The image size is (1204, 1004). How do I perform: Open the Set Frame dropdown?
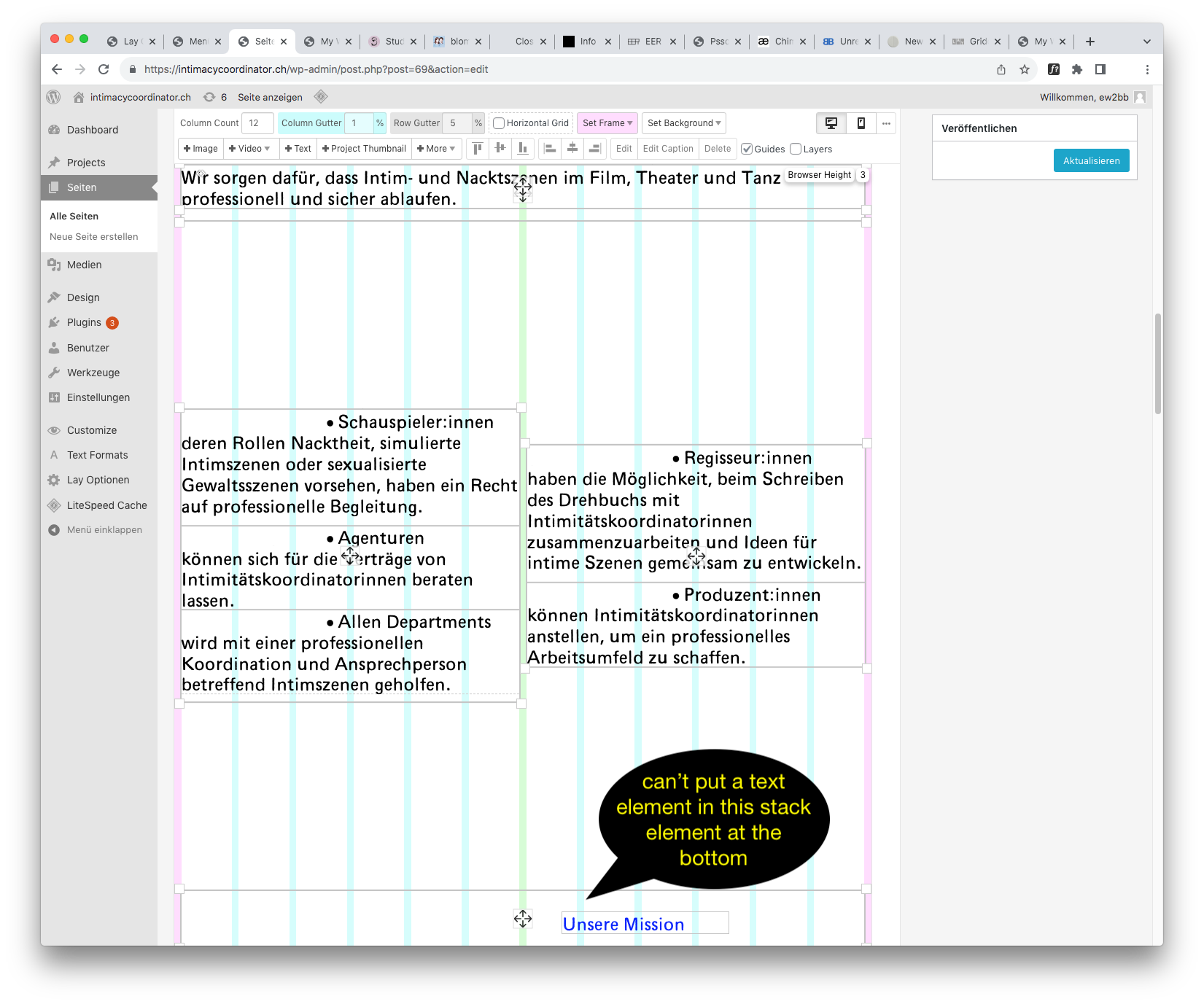pos(607,123)
